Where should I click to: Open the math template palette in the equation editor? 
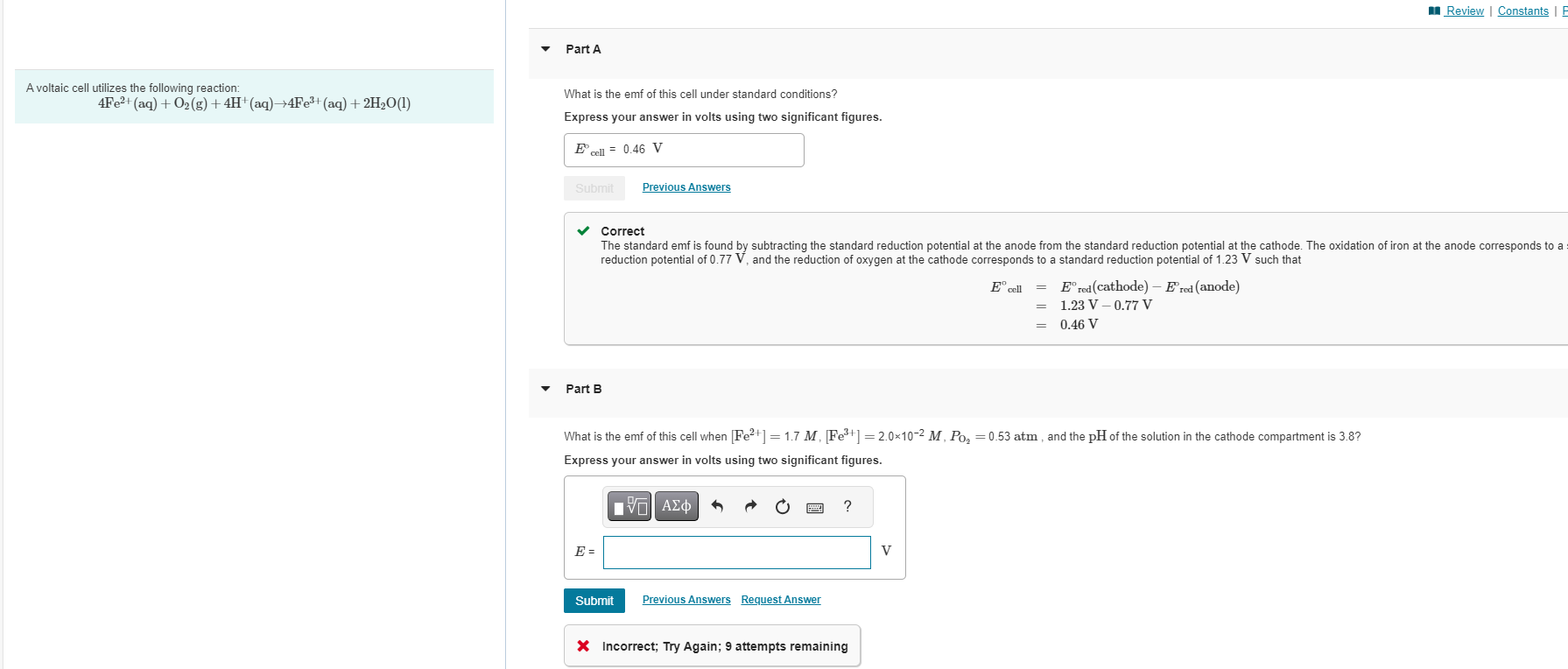pyautogui.click(x=629, y=506)
